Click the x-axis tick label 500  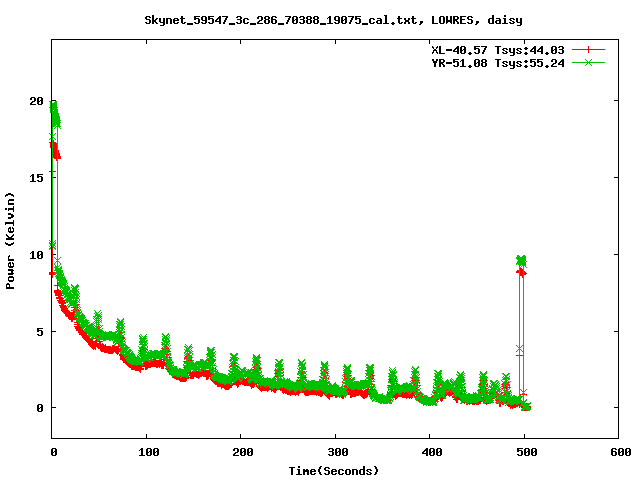[x=527, y=452]
